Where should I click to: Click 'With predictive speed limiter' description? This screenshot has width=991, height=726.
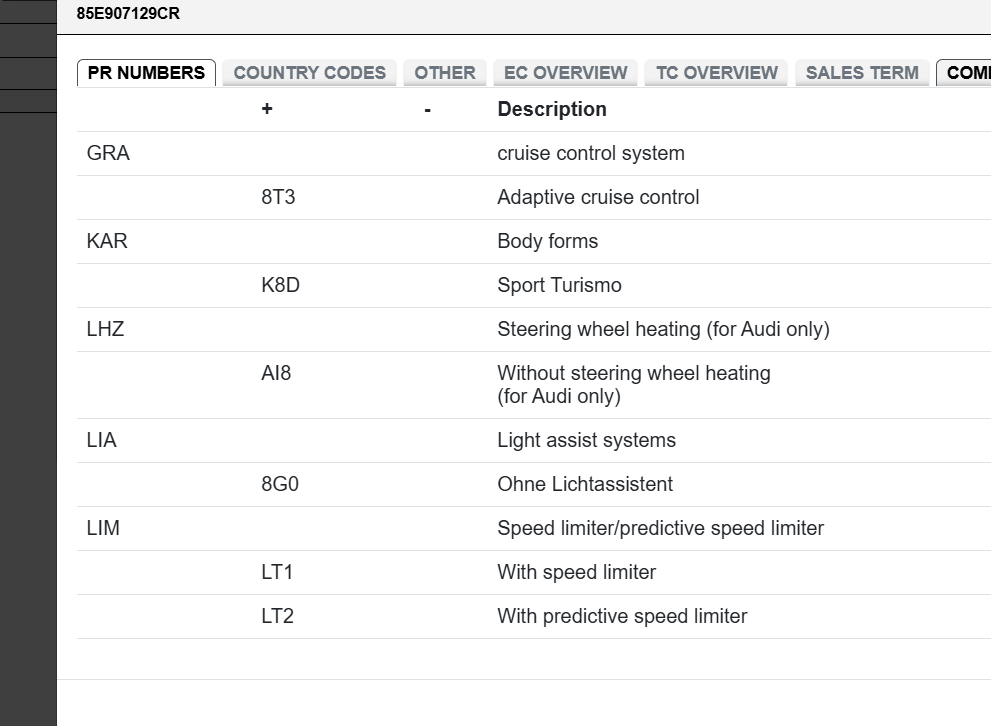623,616
